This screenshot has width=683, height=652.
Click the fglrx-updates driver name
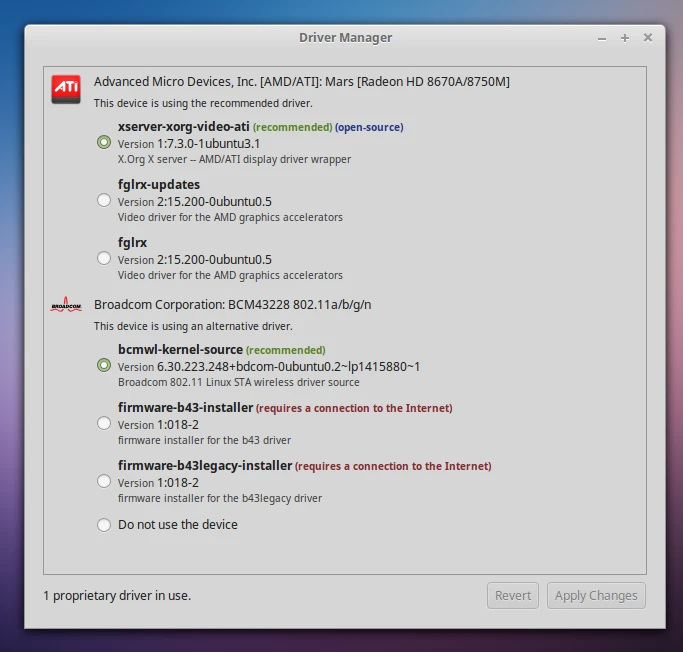159,185
